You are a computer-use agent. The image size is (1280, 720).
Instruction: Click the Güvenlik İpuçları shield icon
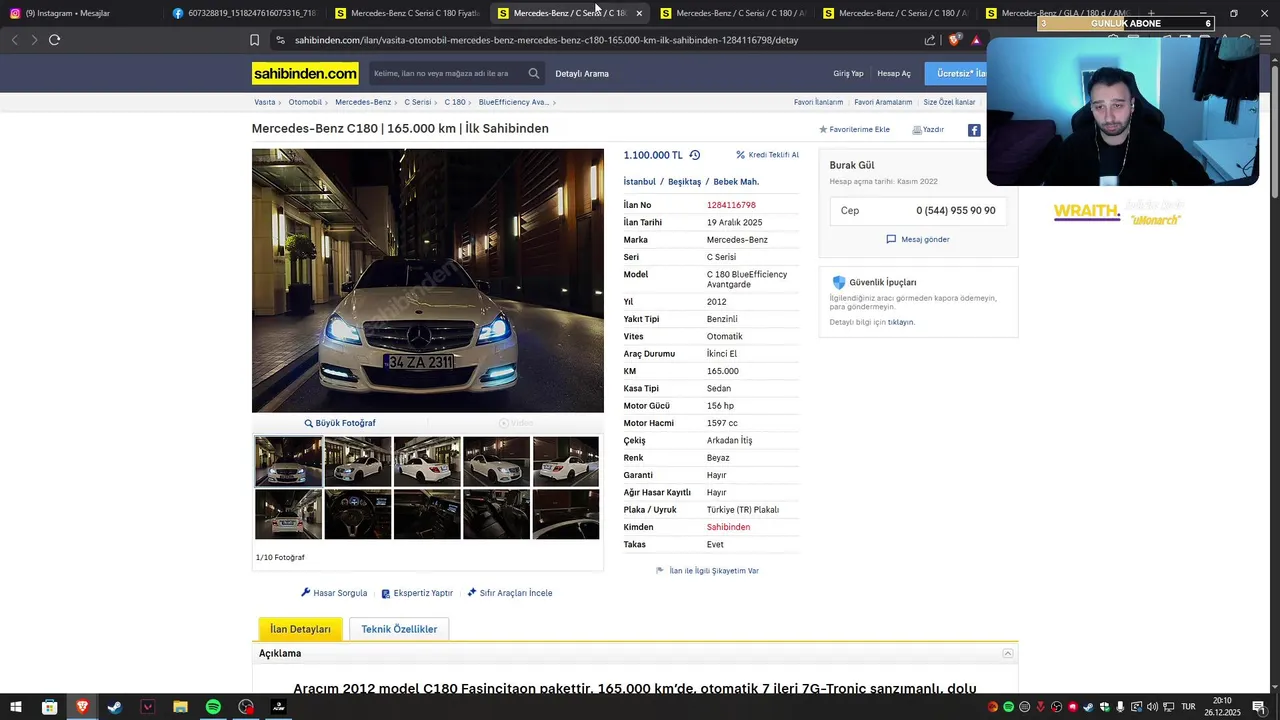click(x=839, y=282)
